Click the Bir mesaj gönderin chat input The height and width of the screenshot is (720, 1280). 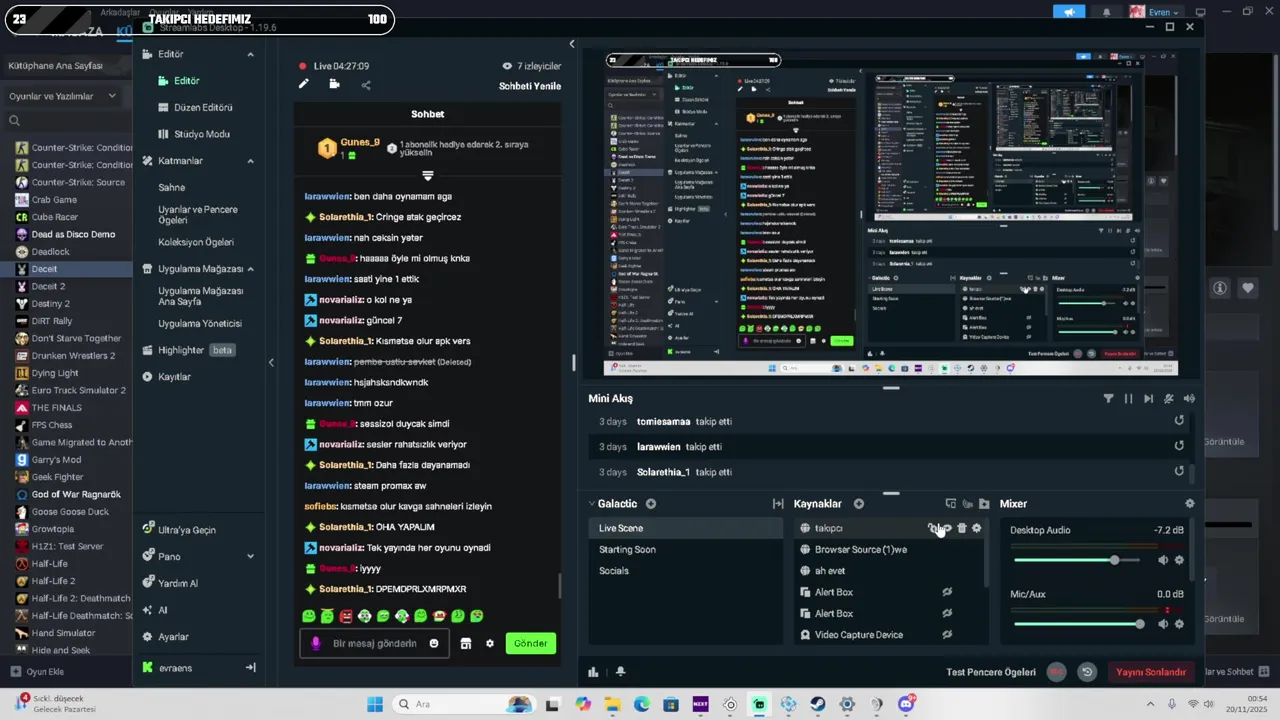pos(375,643)
